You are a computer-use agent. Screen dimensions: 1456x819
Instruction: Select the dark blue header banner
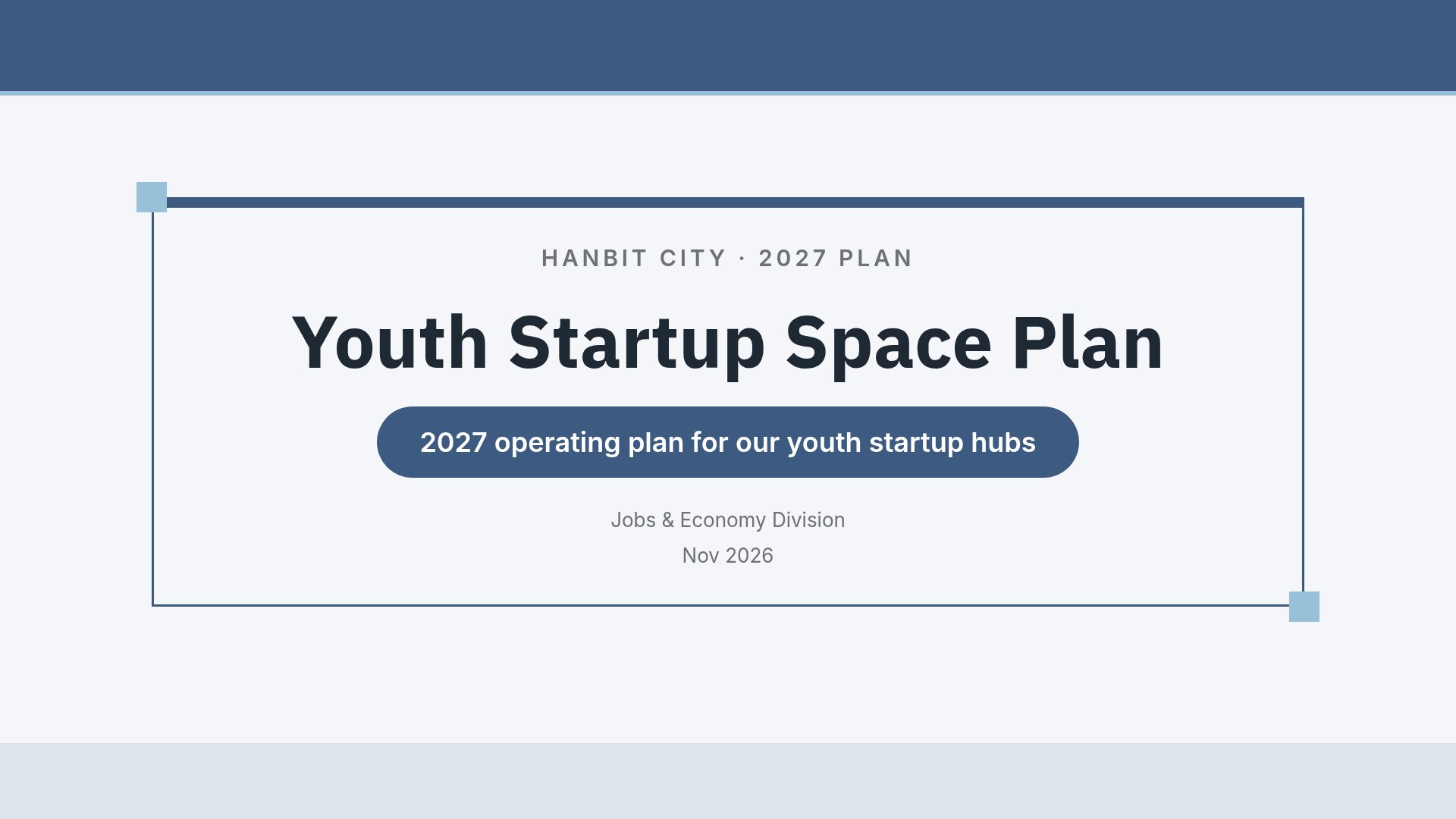coord(728,45)
